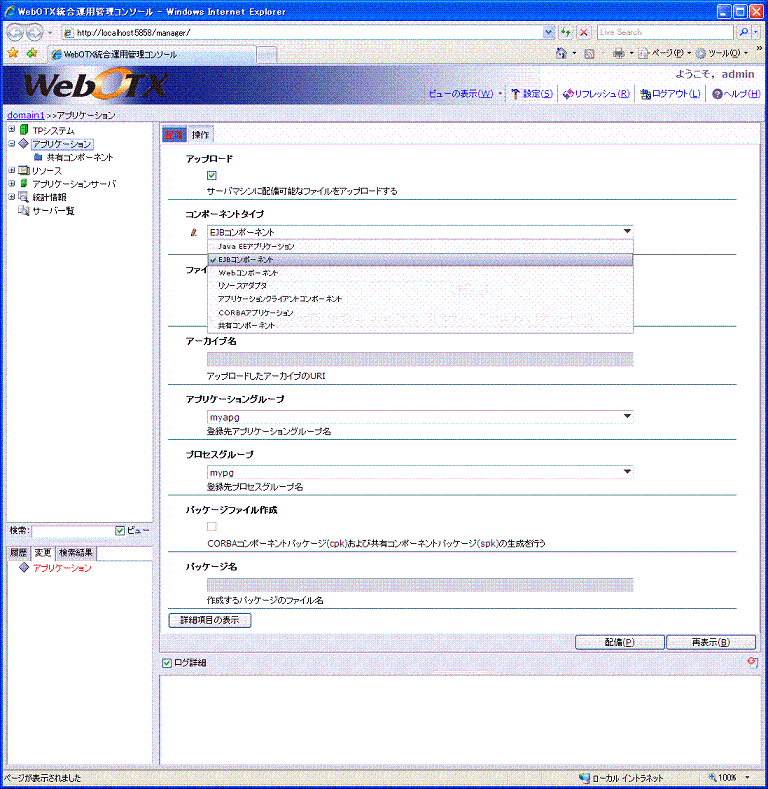Toggle the ログ詳細 checkbox
768x789 pixels.
point(167,663)
